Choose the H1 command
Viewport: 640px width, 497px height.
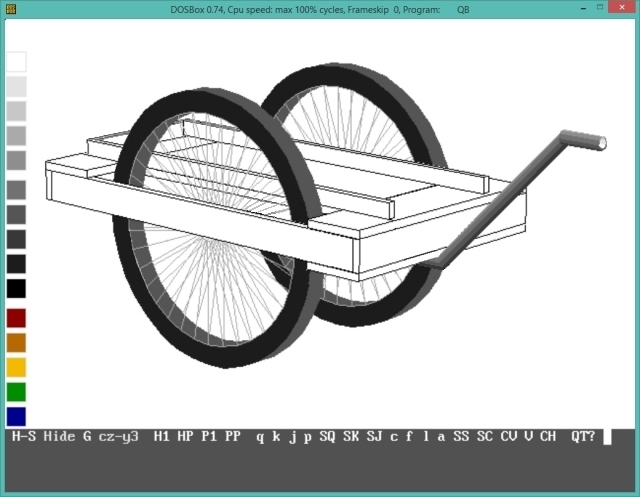tap(162, 437)
